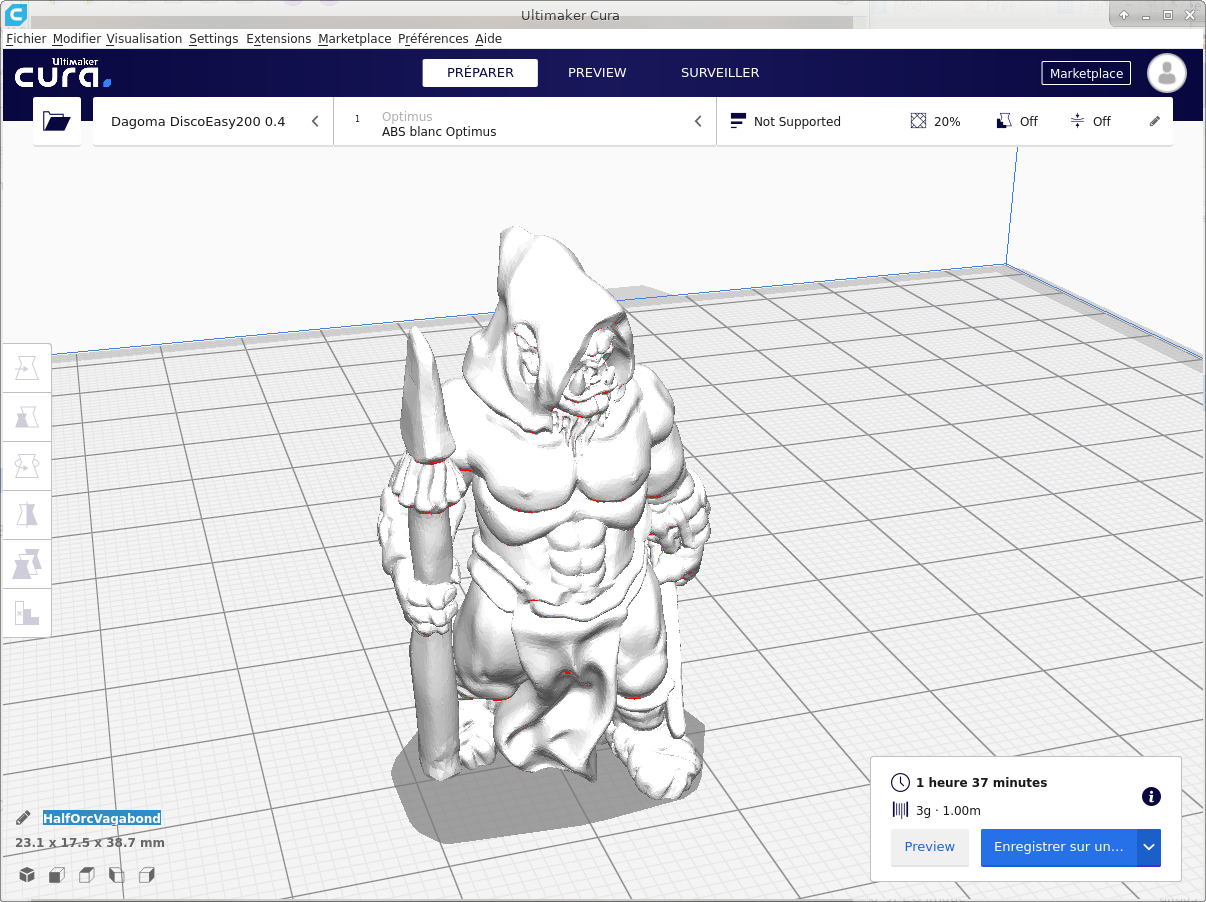This screenshot has height=902, width=1206.
Task: Select the Support Blocker tool
Action: pos(27,613)
